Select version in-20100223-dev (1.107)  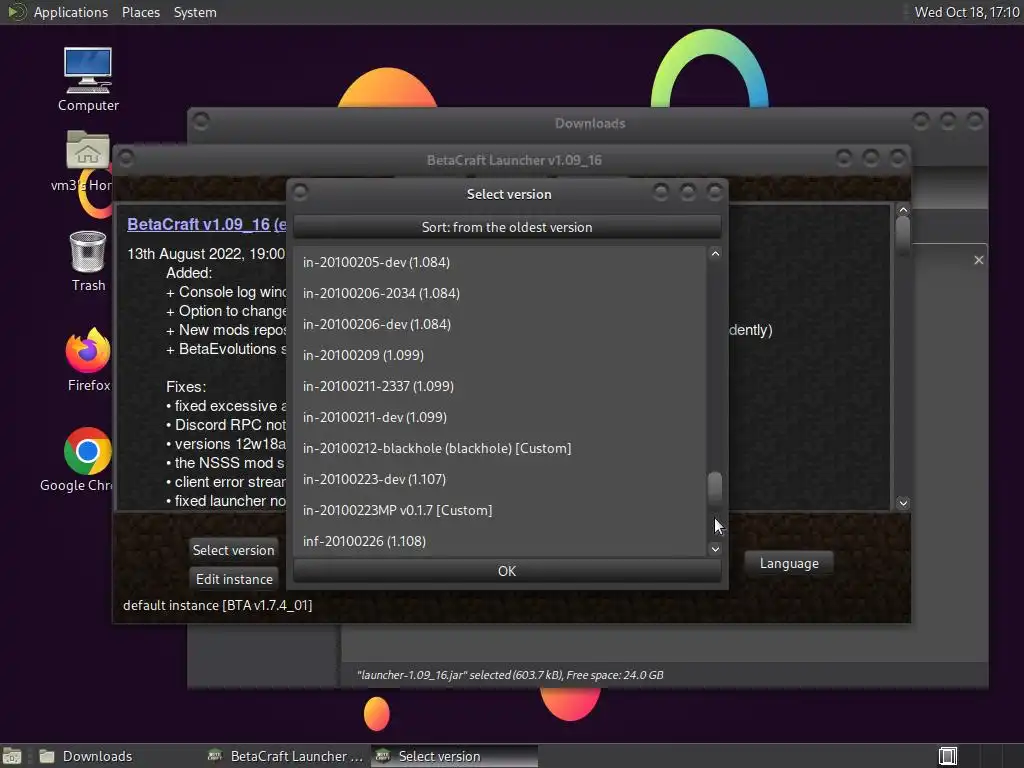coord(500,479)
